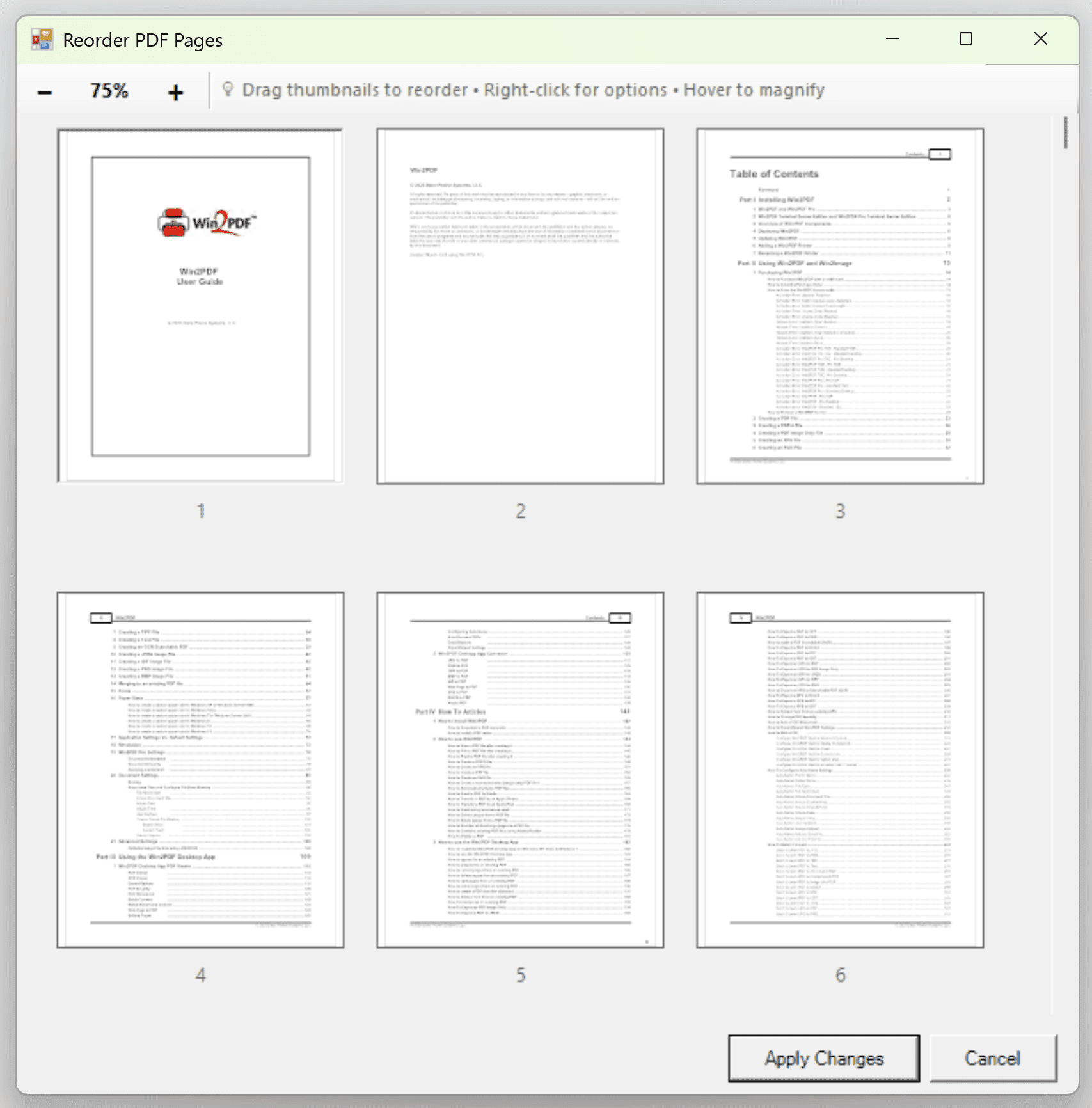Click the Apply Changes button
Viewport: 1092px width, 1108px height.
pos(823,1058)
